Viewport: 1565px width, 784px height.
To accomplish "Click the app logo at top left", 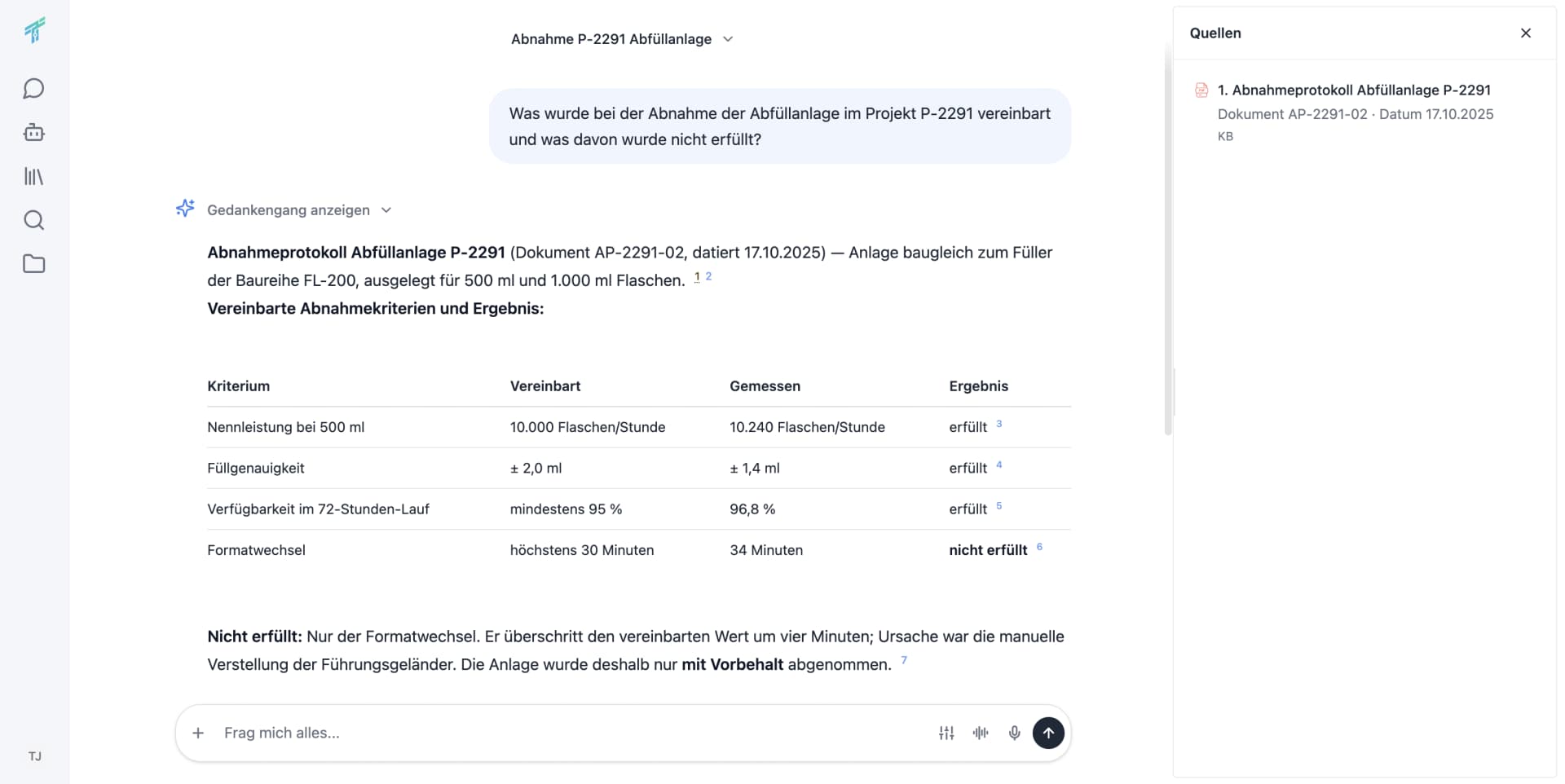I will 34,31.
